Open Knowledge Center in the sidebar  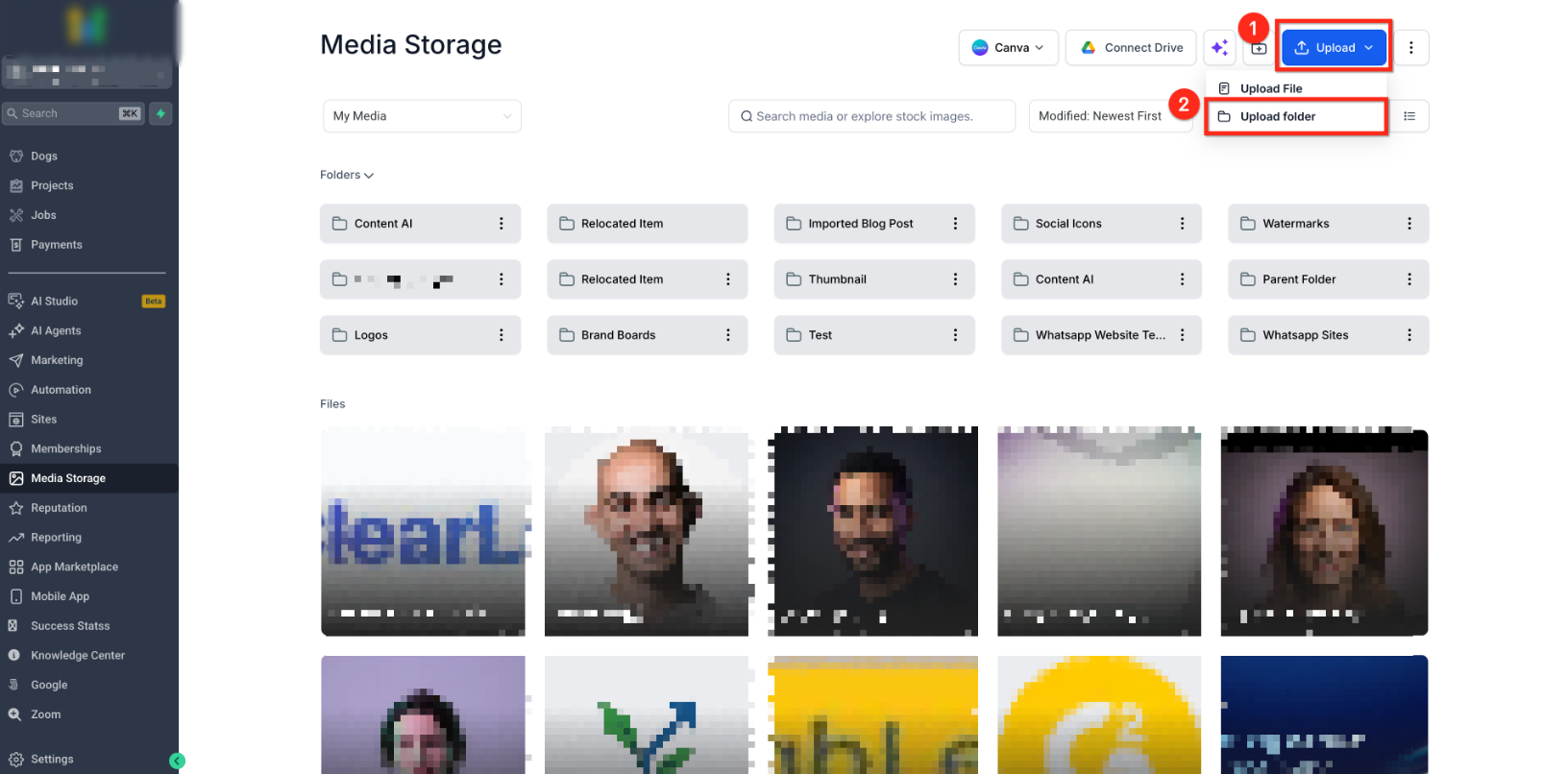coord(89,656)
